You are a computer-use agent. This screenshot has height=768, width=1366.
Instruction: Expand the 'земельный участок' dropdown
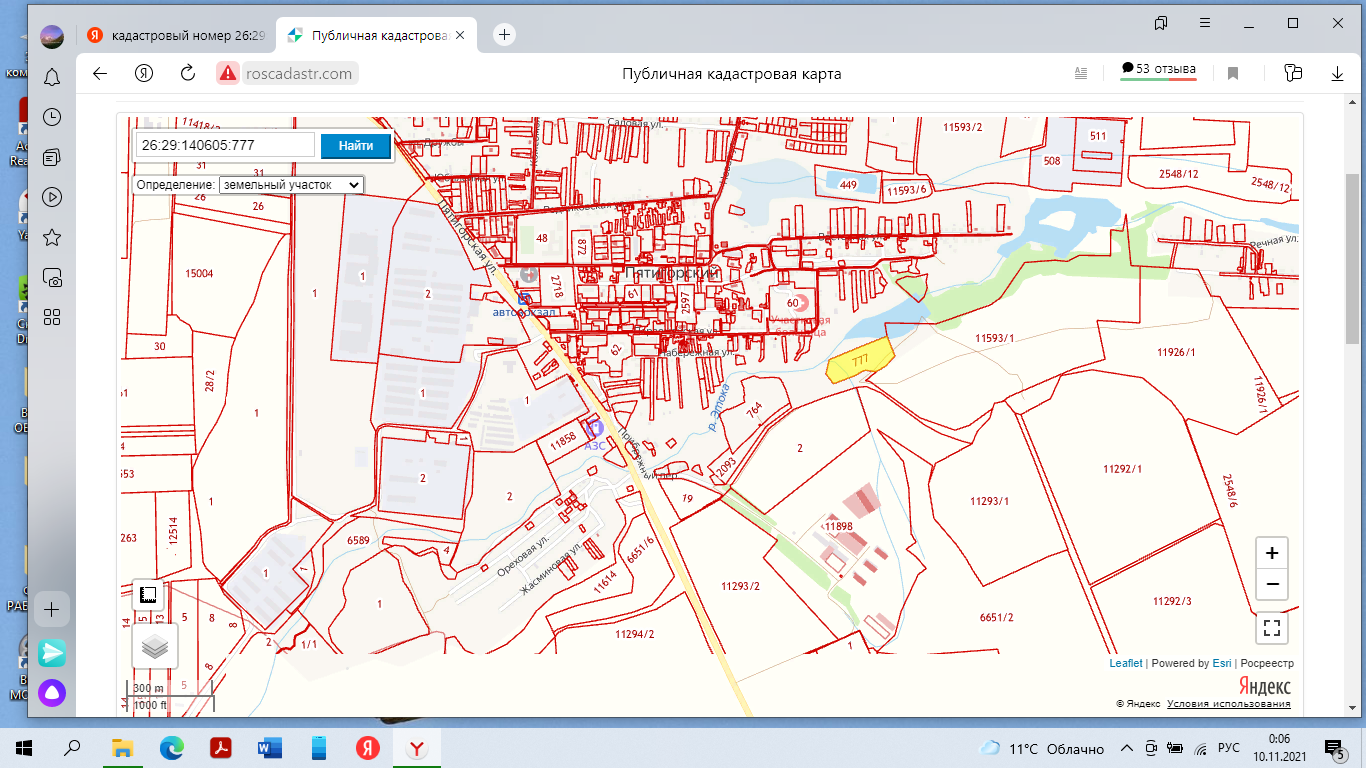click(x=291, y=185)
